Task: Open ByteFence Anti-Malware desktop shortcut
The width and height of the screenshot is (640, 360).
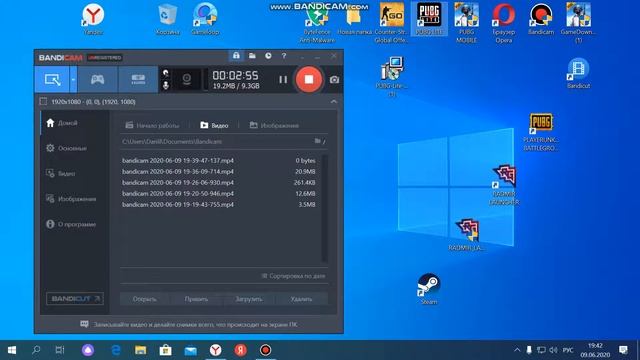Action: tap(317, 23)
